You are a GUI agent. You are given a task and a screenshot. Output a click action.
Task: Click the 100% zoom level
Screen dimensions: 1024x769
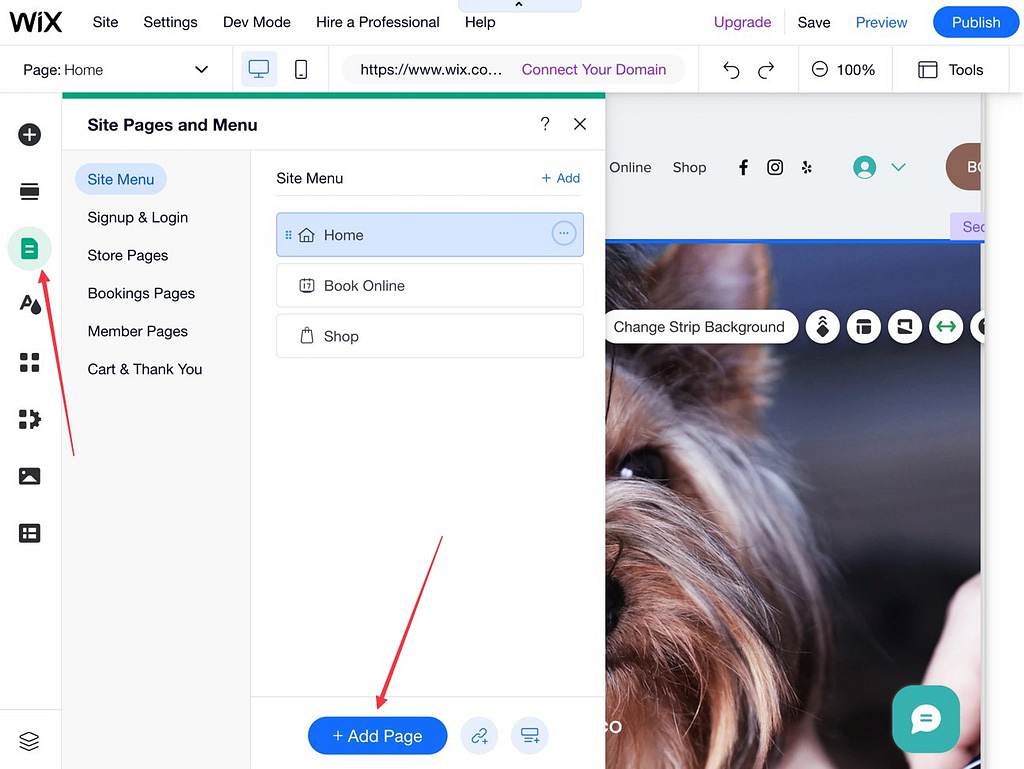(x=856, y=70)
